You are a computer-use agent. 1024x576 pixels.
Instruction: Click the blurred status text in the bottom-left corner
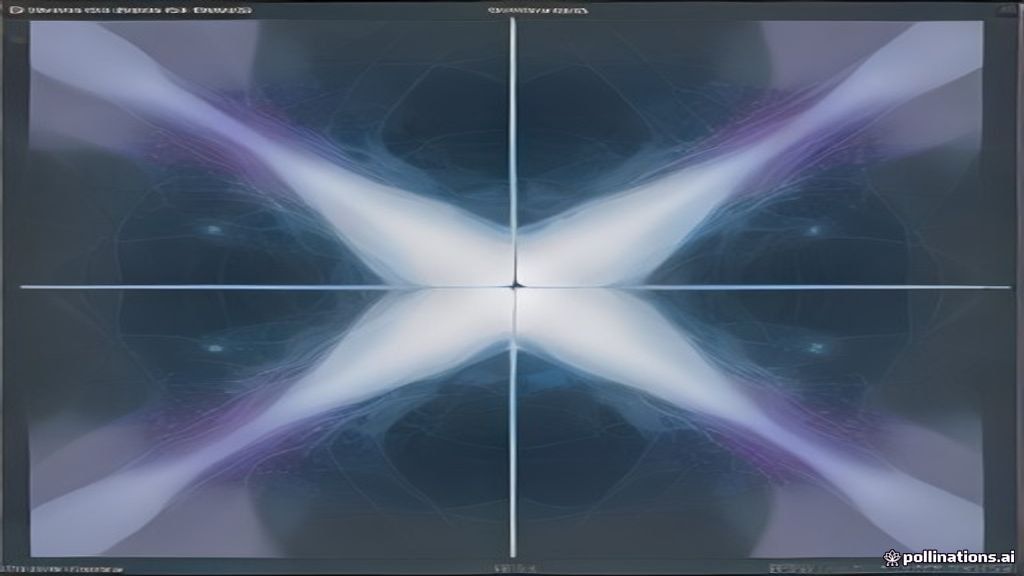click(62, 569)
